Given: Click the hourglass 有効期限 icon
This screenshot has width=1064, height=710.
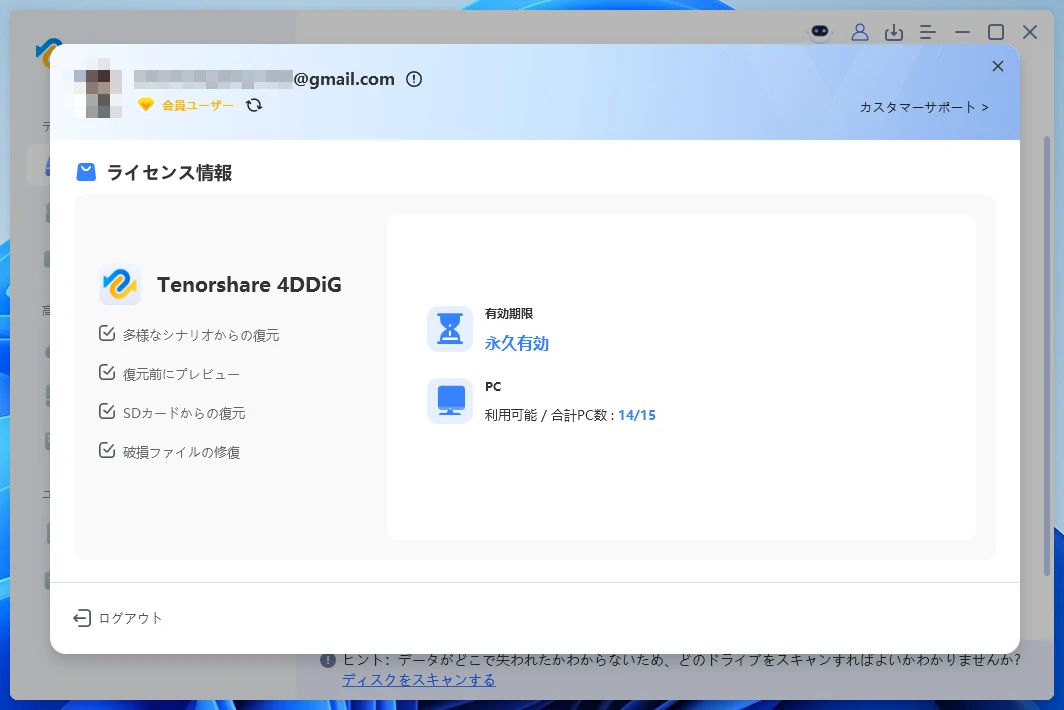Looking at the screenshot, I should [450, 329].
